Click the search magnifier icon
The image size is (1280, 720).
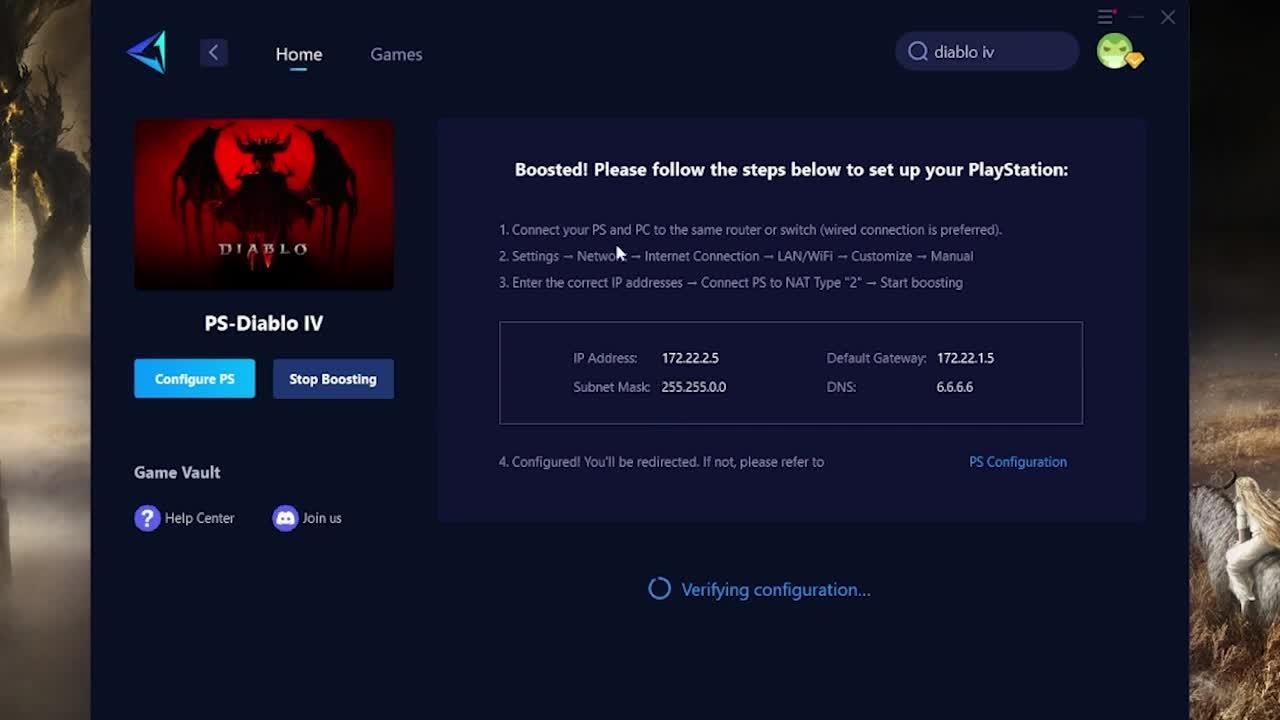coord(918,52)
